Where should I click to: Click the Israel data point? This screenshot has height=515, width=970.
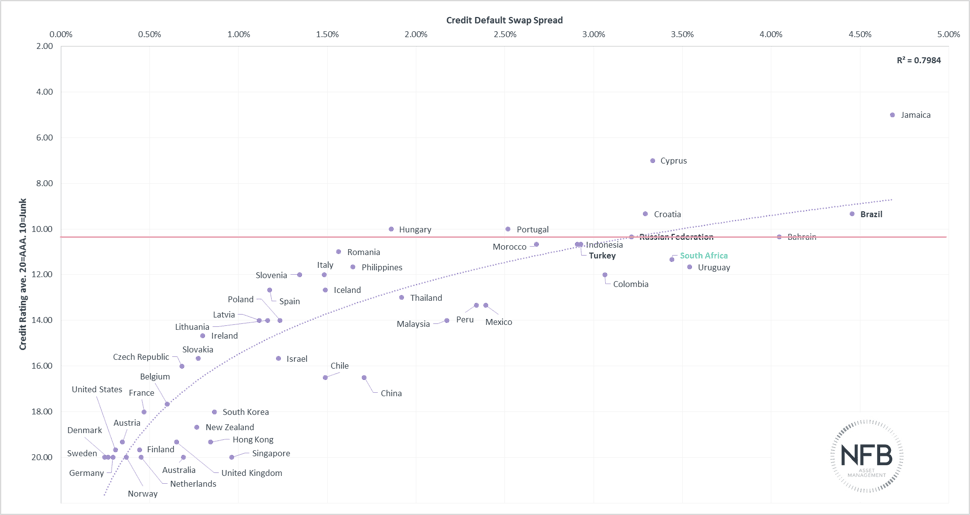tap(278, 358)
